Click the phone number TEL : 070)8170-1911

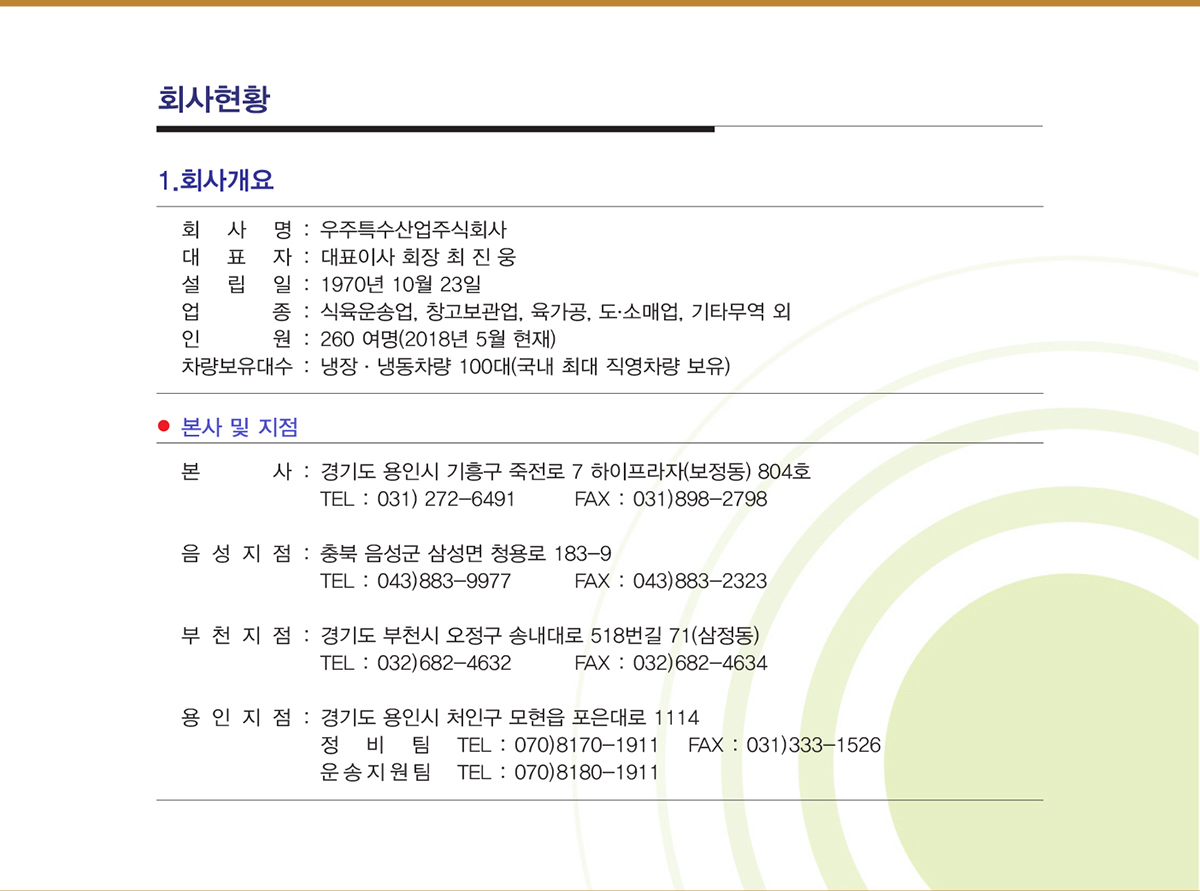click(x=557, y=745)
